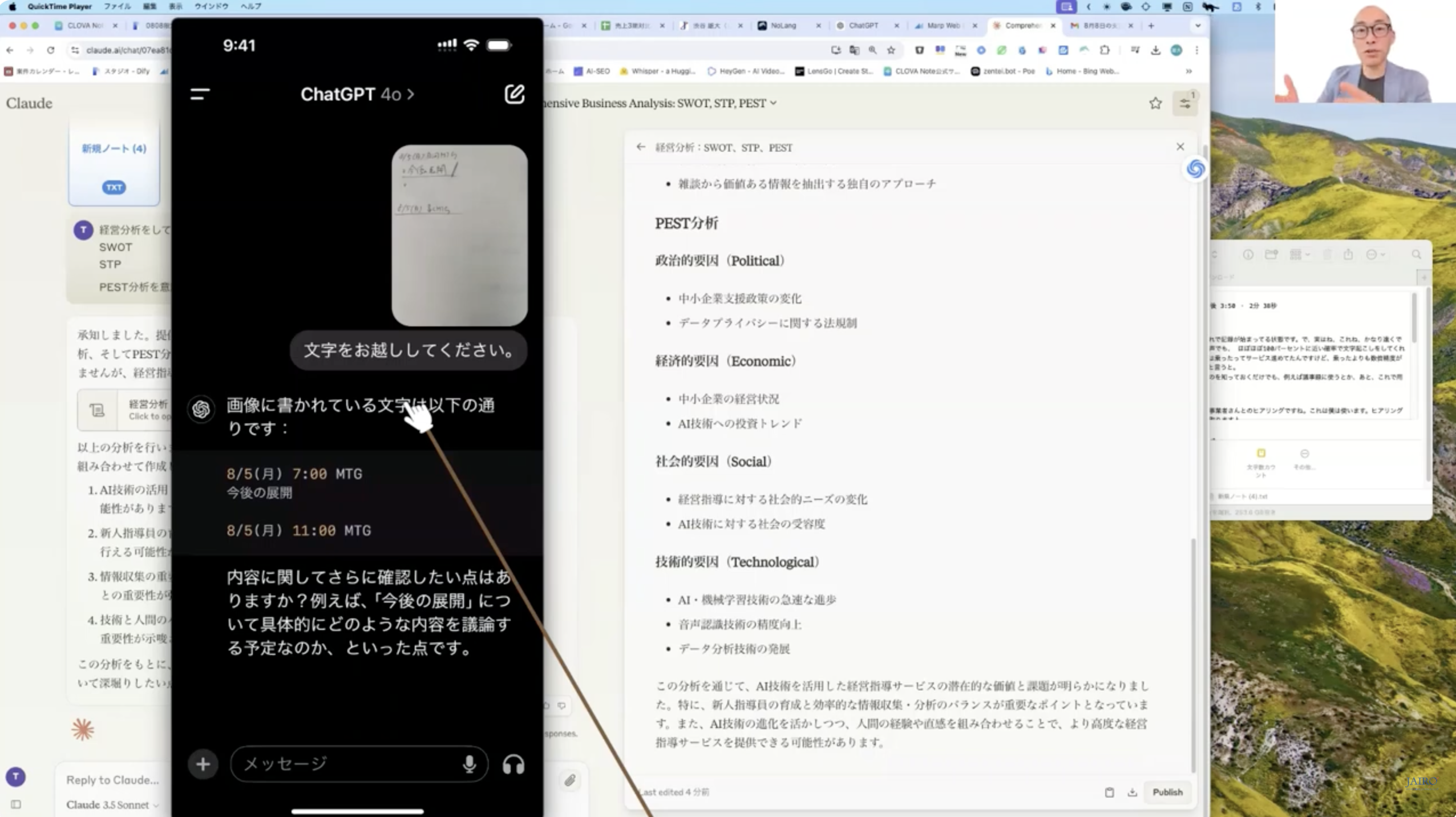Tap the microphone icon in message field
The image size is (1456, 817).
tap(469, 764)
